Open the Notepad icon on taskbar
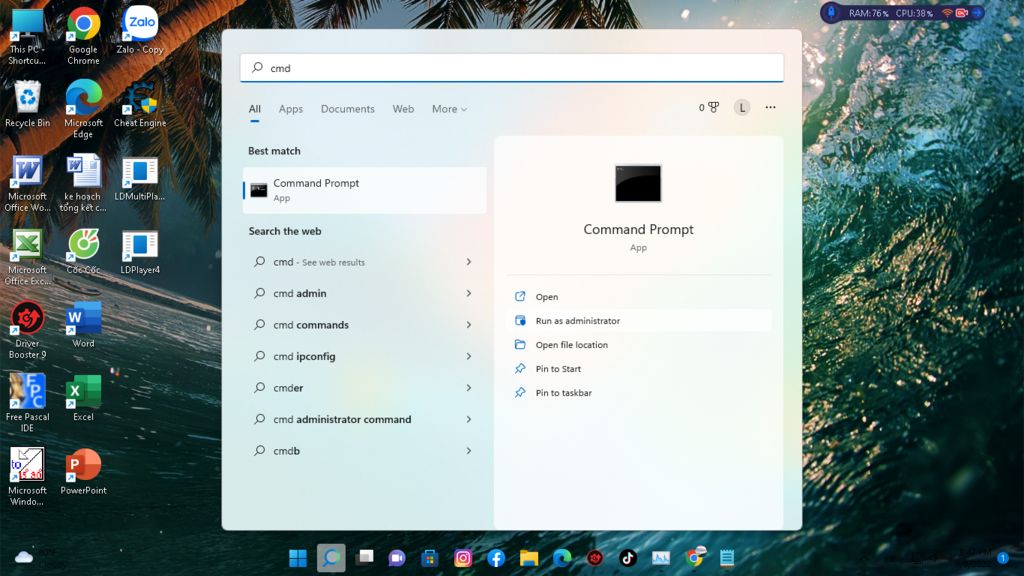1024x576 pixels. [x=727, y=558]
